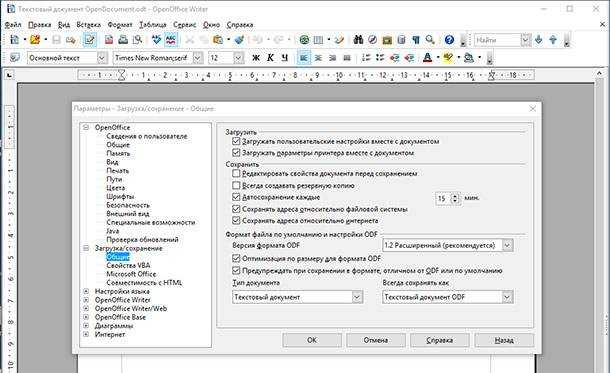Click the Italic (К) formatting icon
The width and height of the screenshot is (610, 373).
(270, 58)
